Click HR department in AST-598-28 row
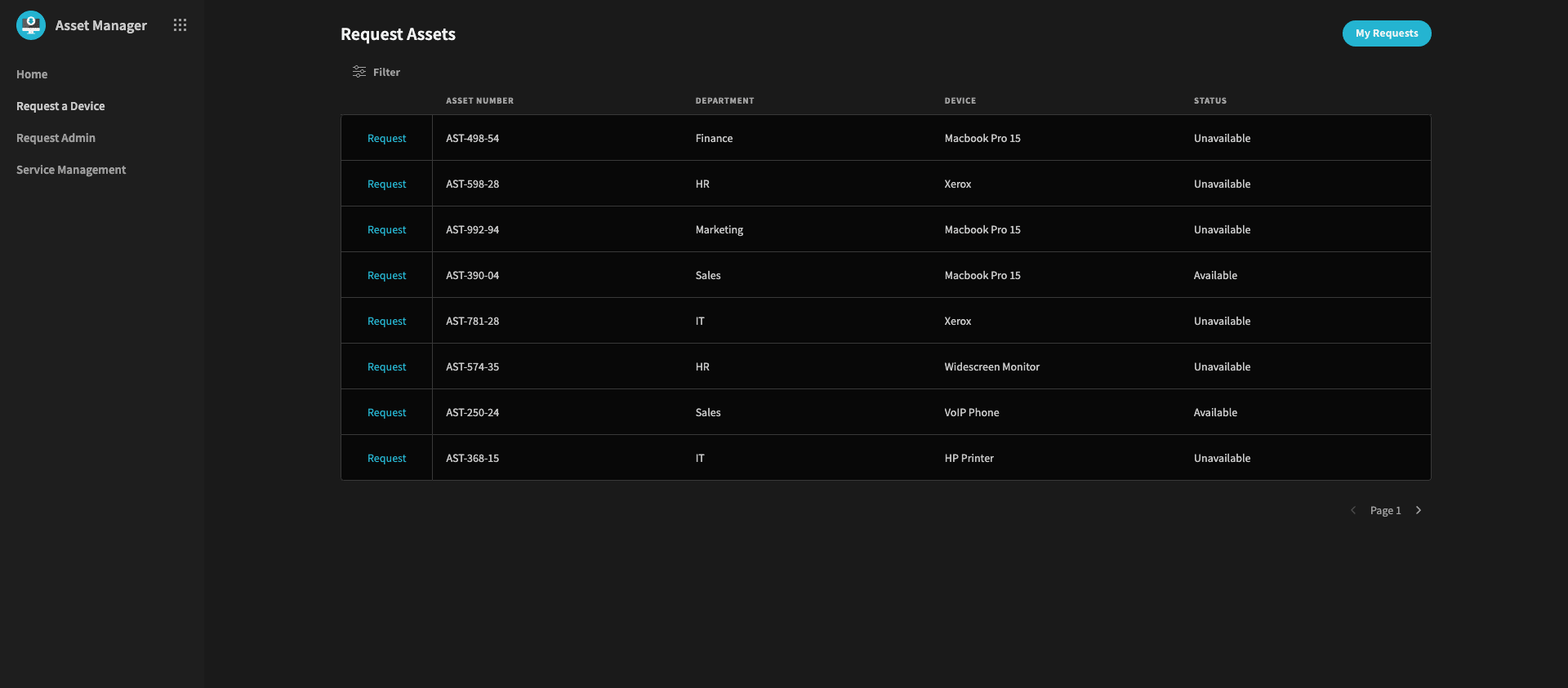 (x=702, y=184)
